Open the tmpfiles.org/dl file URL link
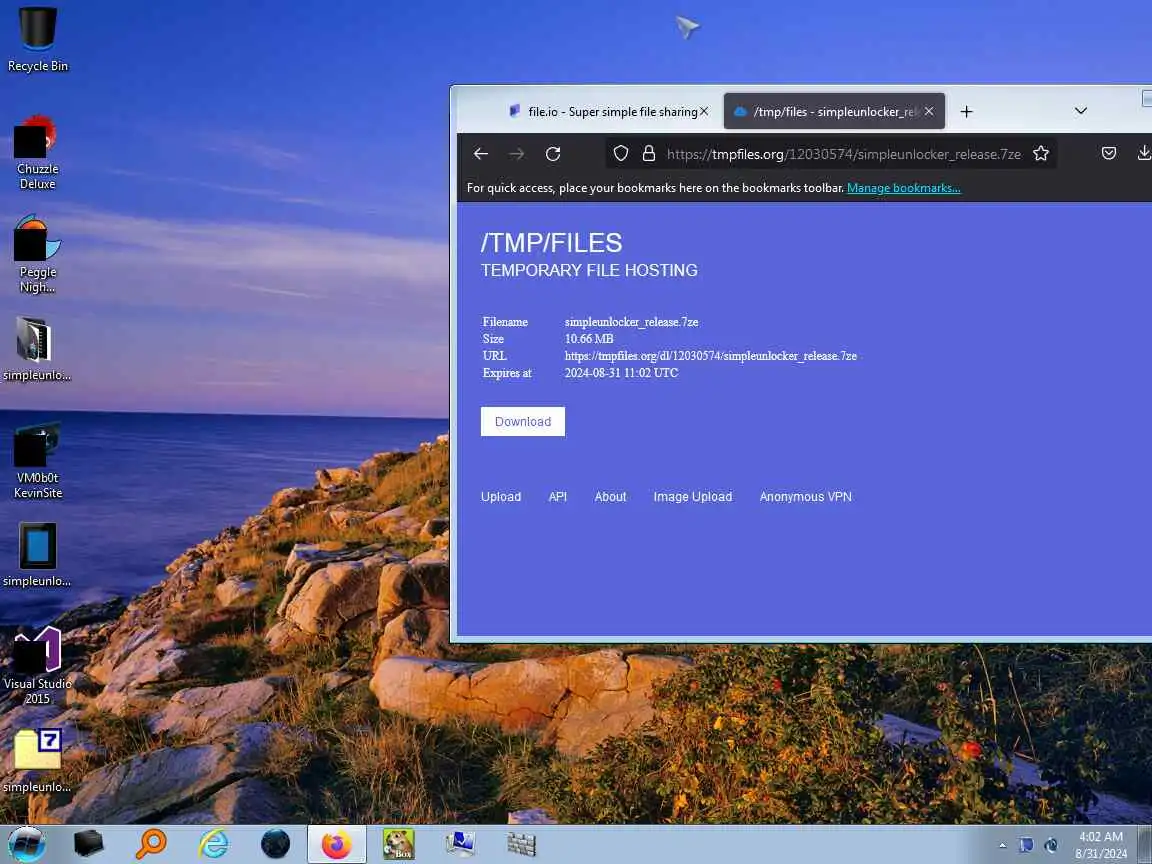 [x=710, y=356]
